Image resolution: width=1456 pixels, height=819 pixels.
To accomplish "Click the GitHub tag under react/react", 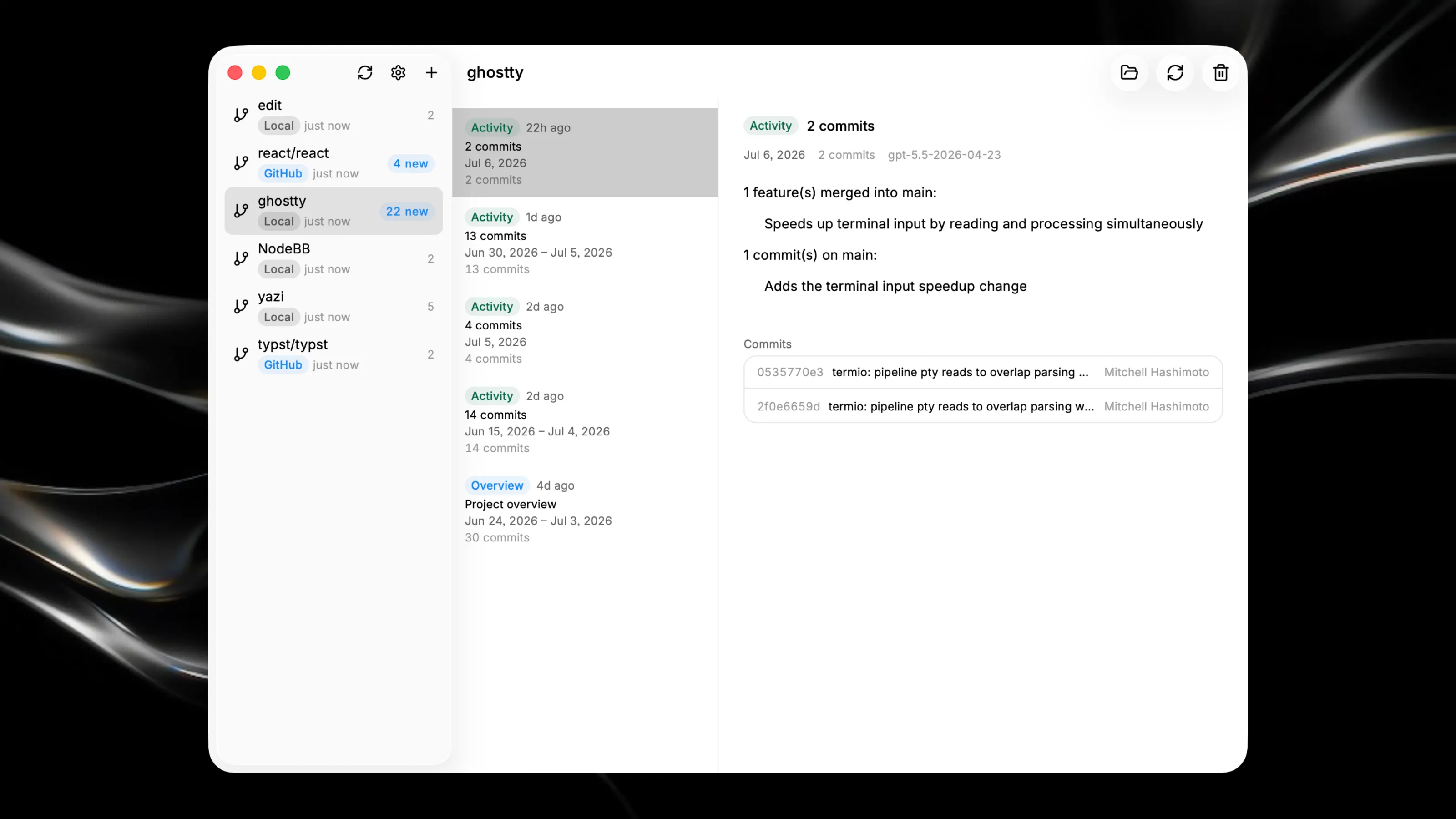I will pos(283,173).
